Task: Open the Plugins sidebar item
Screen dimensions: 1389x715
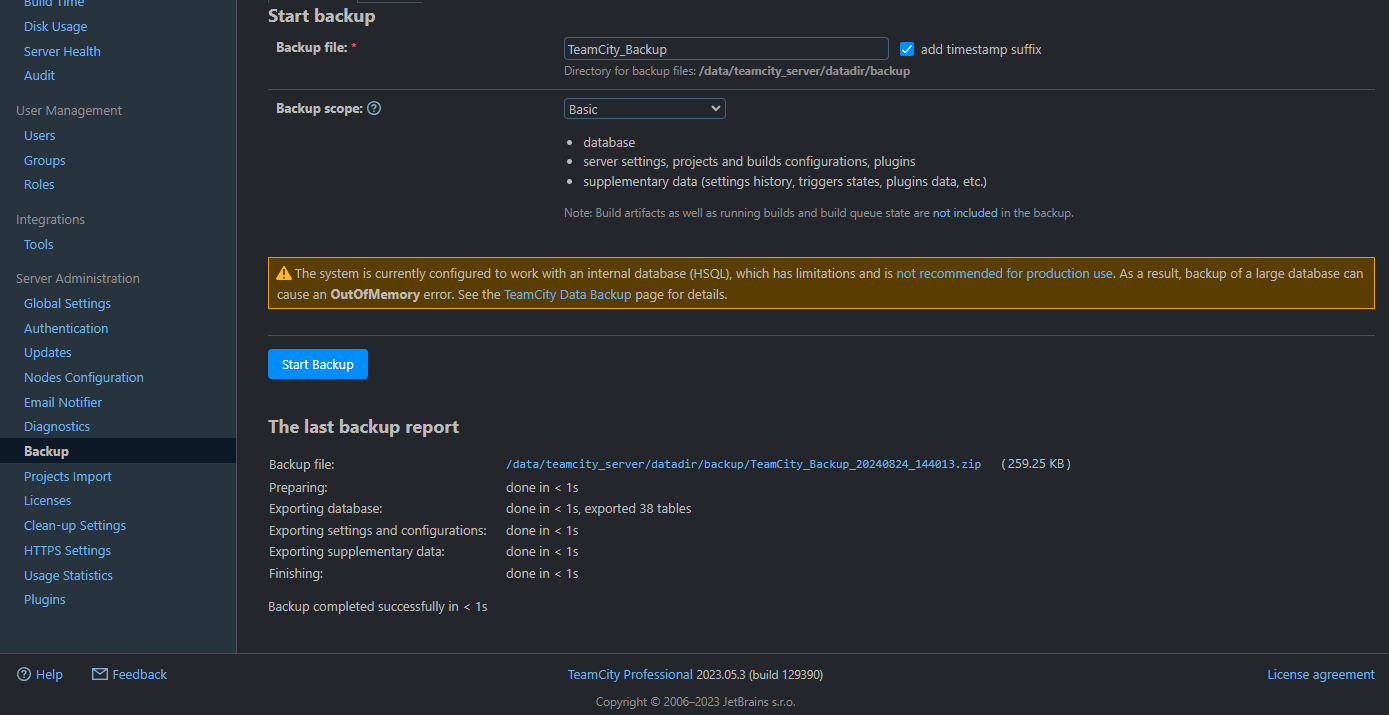Action: 45,600
